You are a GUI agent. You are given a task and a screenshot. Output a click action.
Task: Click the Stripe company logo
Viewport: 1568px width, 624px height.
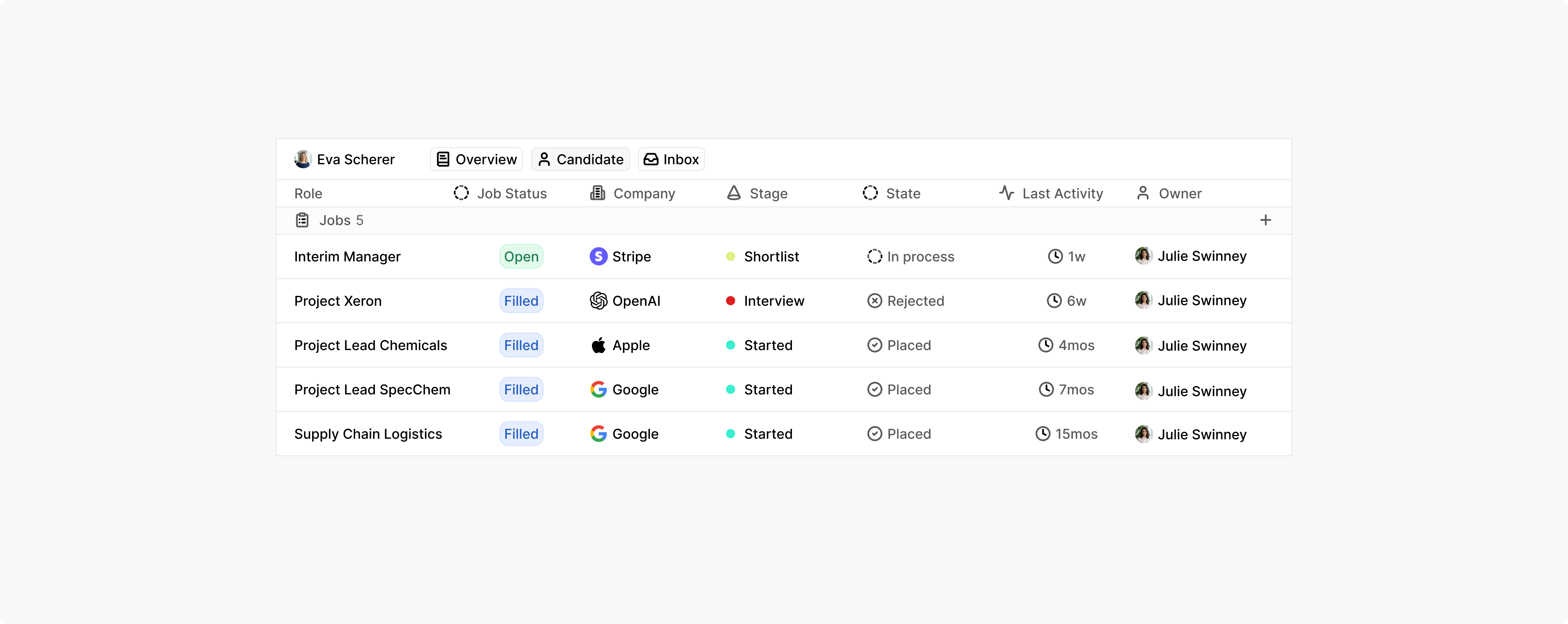click(x=598, y=256)
